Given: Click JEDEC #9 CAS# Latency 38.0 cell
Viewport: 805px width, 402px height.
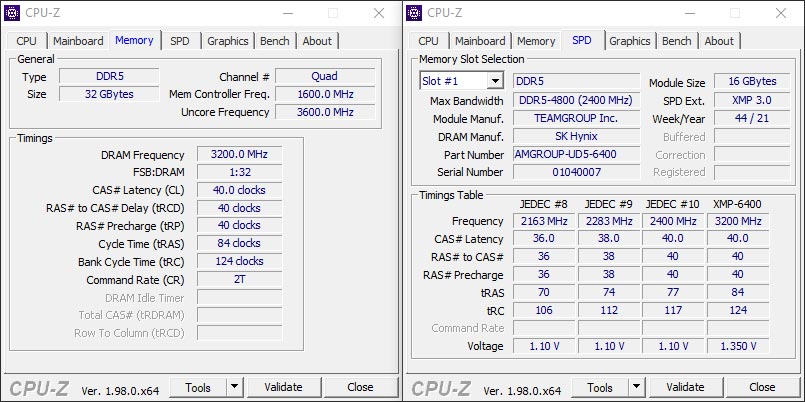Looking at the screenshot, I should click(609, 239).
